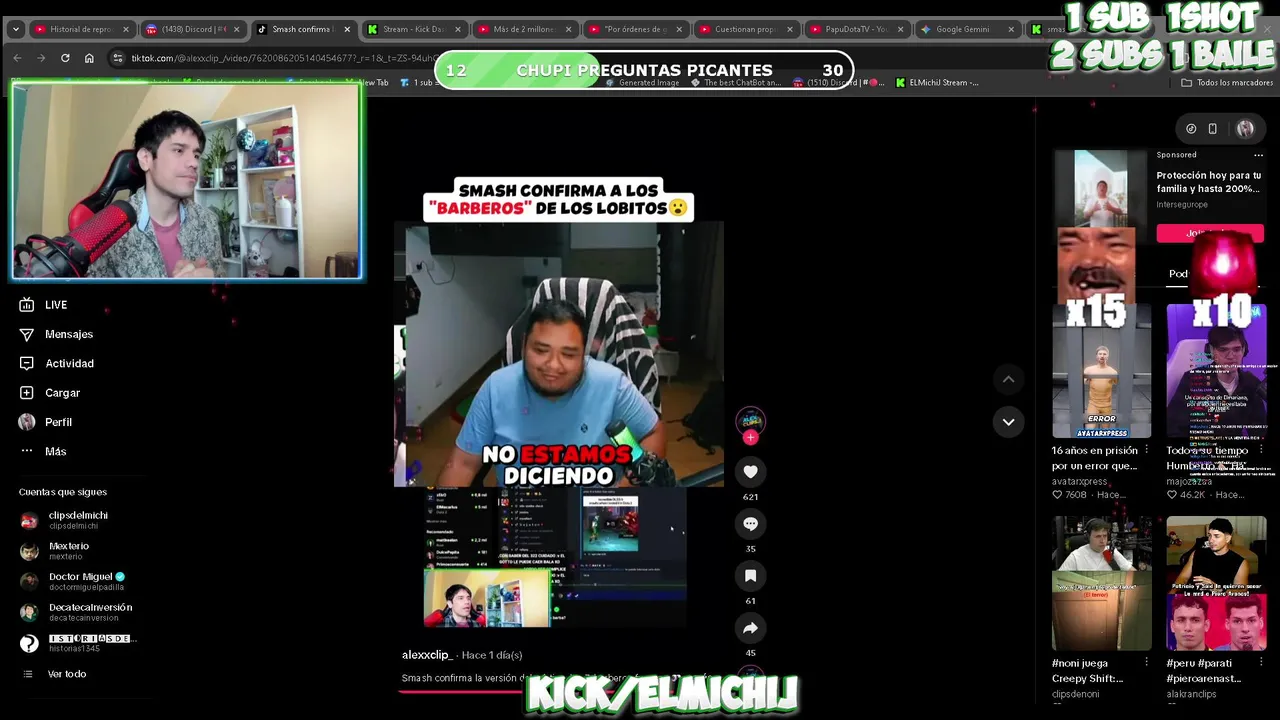Open the sponsored 'Protección hoy para tu familia' ad
The width and height of the screenshot is (1280, 720).
1208,182
